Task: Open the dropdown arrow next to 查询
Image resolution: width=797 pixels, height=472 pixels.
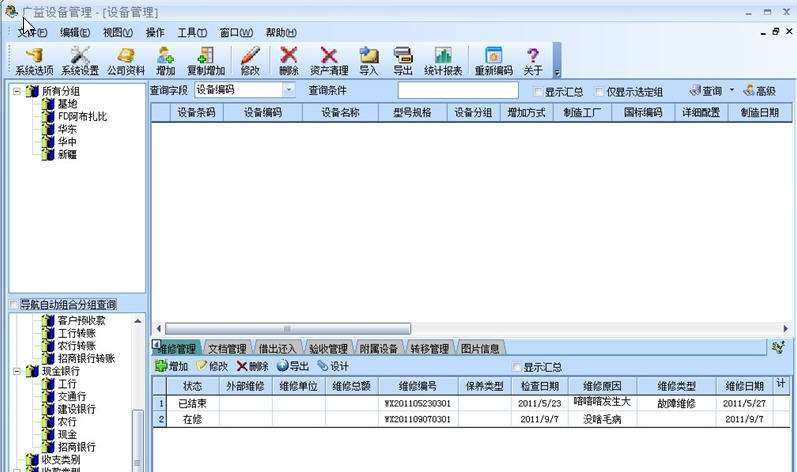Action: tap(732, 90)
